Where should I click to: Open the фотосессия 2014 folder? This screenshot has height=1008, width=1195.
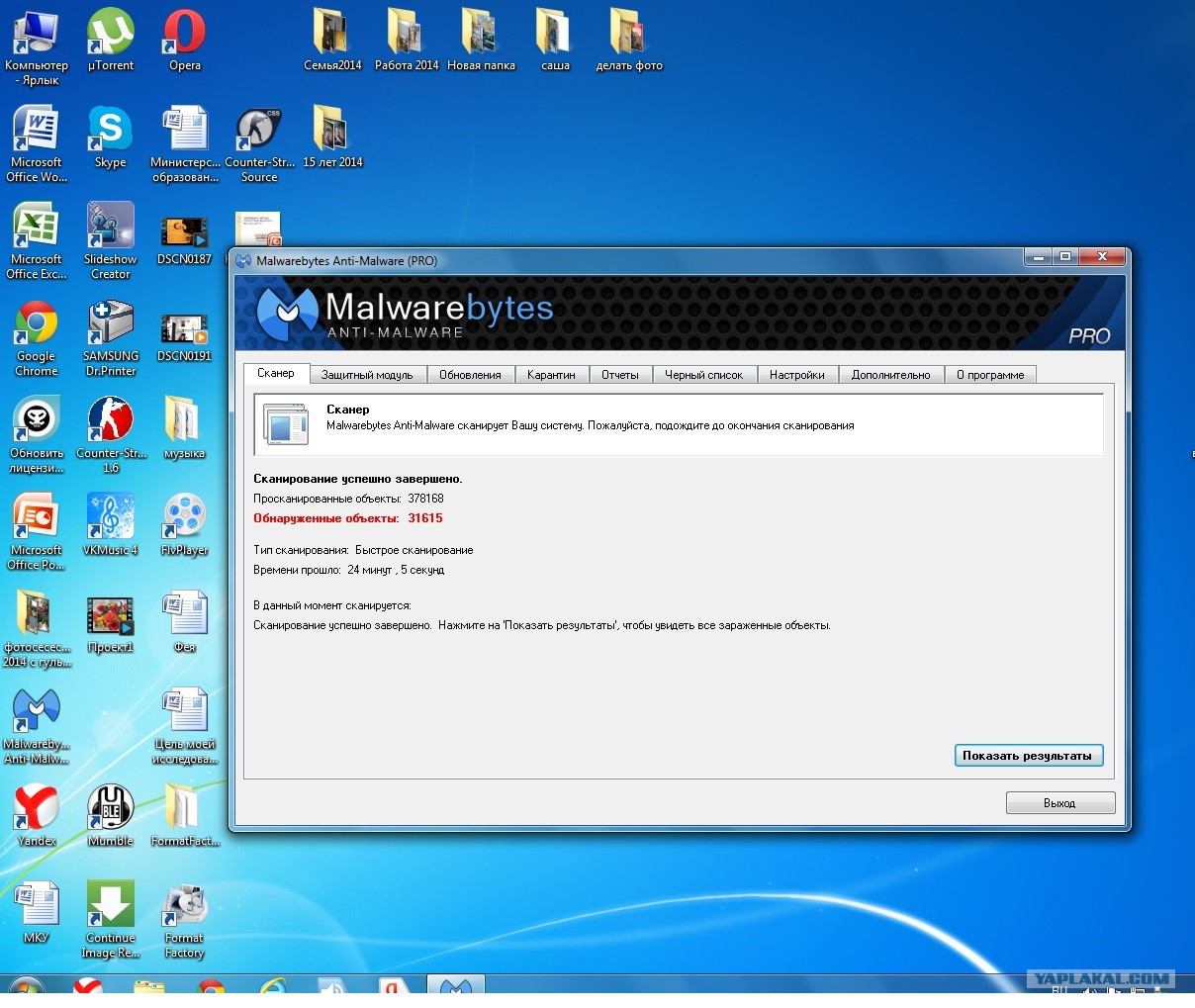(36, 628)
